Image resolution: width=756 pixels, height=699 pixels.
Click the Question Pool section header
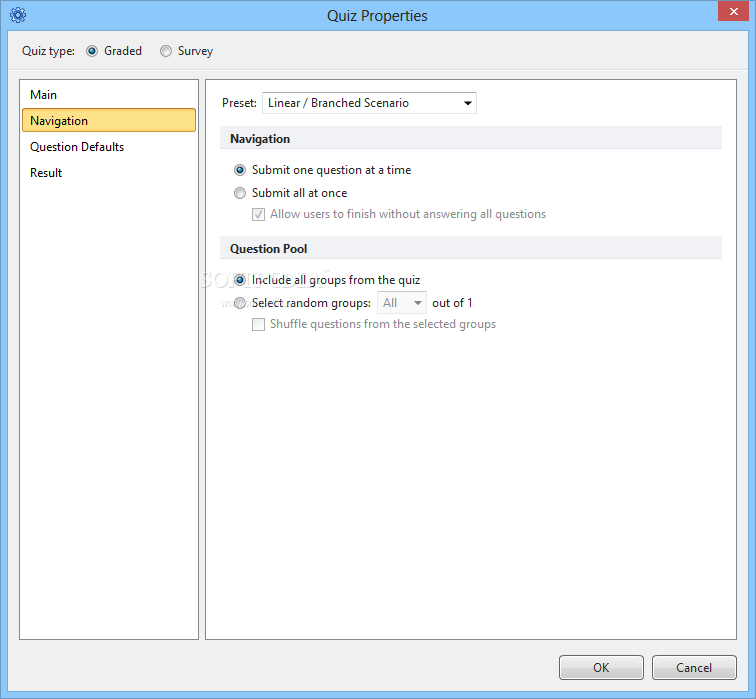click(x=471, y=249)
